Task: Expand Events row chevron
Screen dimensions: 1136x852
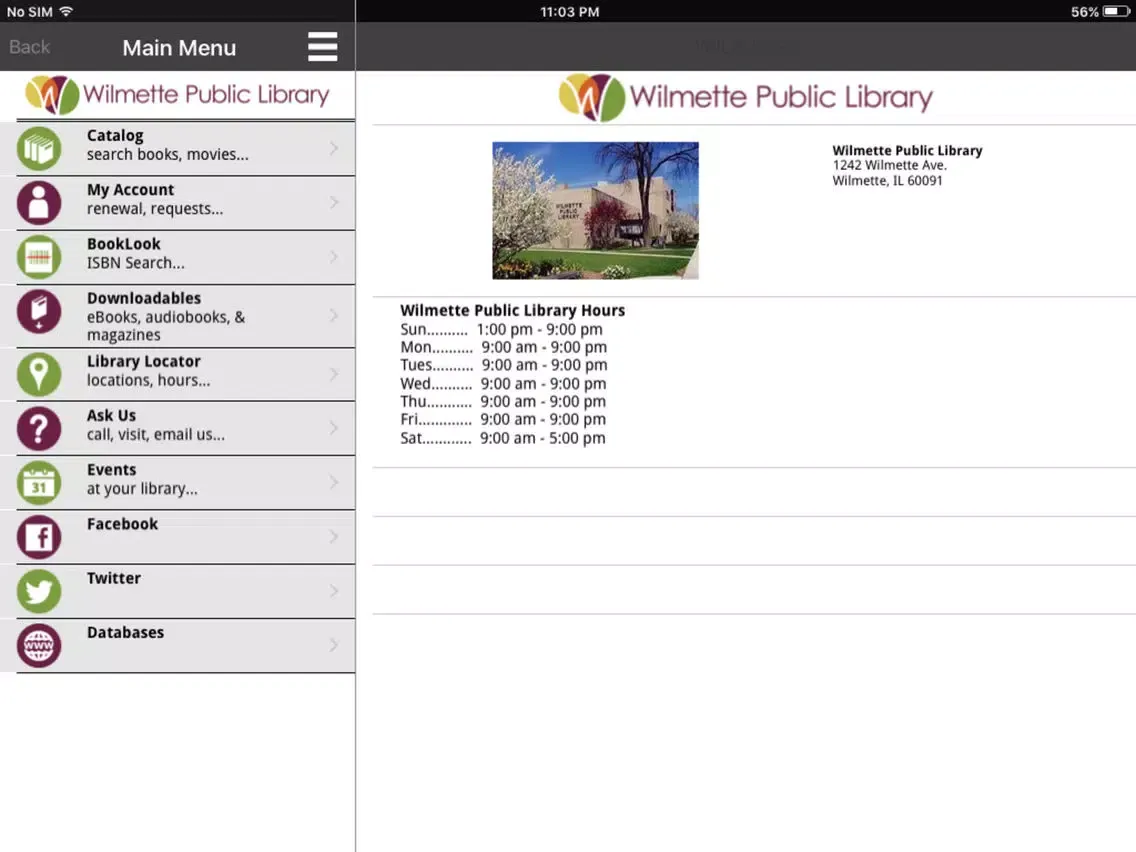Action: tap(333, 483)
